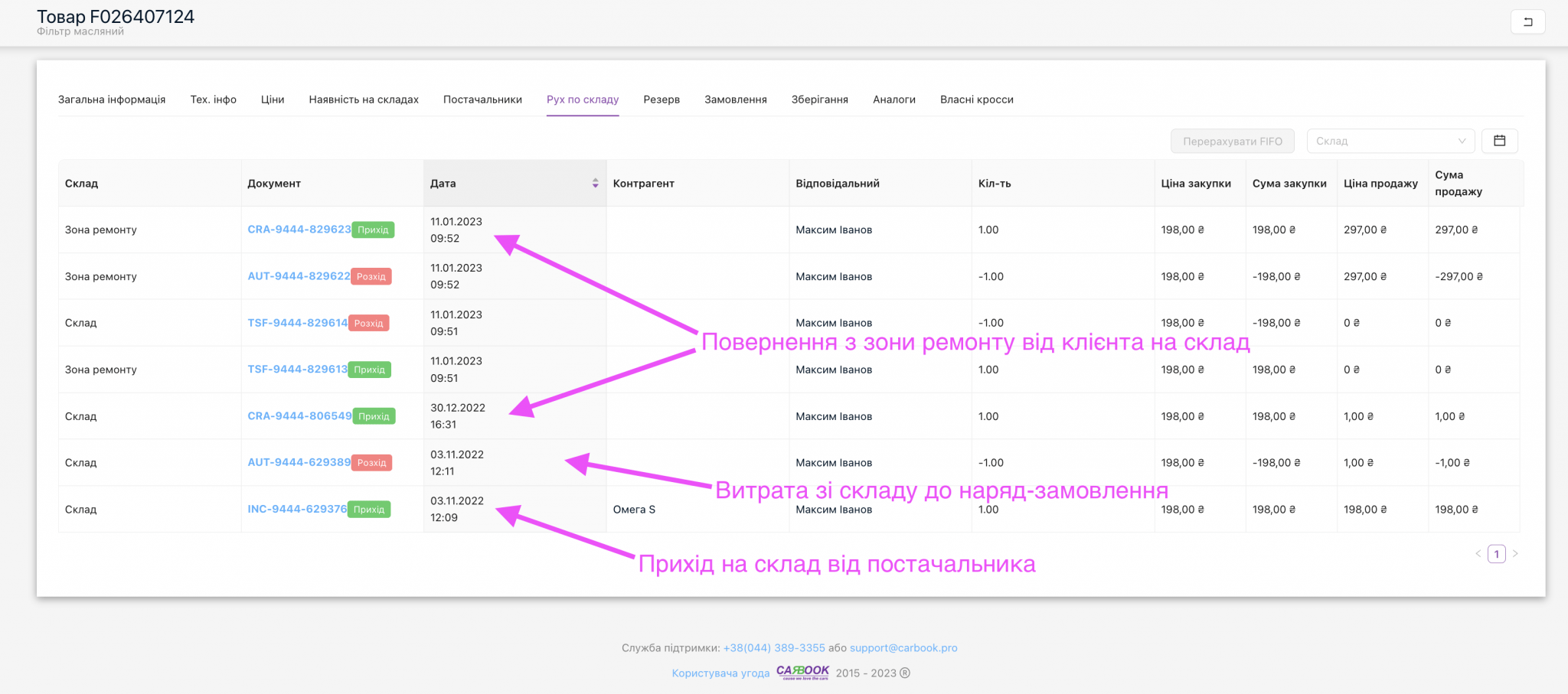Switch to the Власні кросси tab
Screen dimensions: 1568x694
(976, 99)
